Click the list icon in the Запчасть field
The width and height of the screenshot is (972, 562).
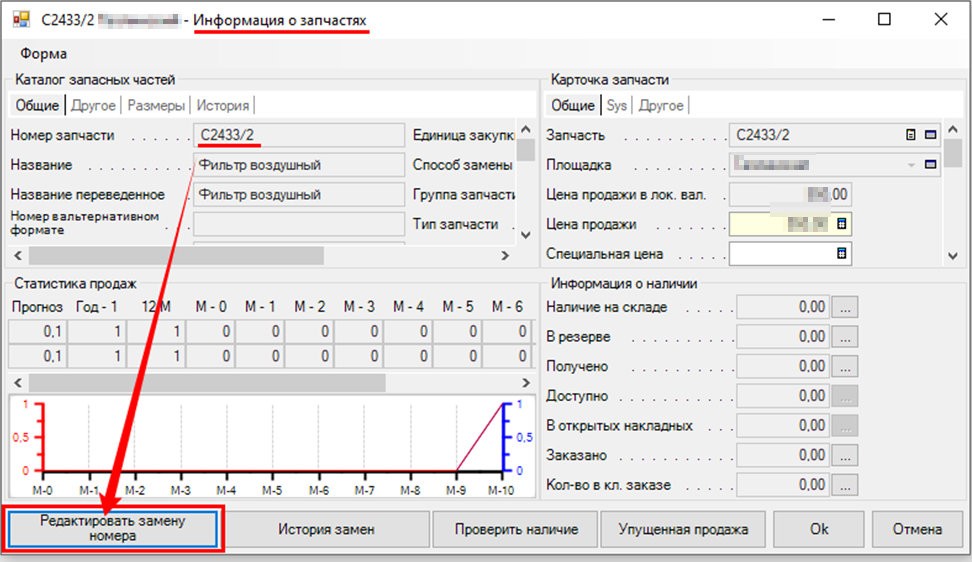click(910, 135)
